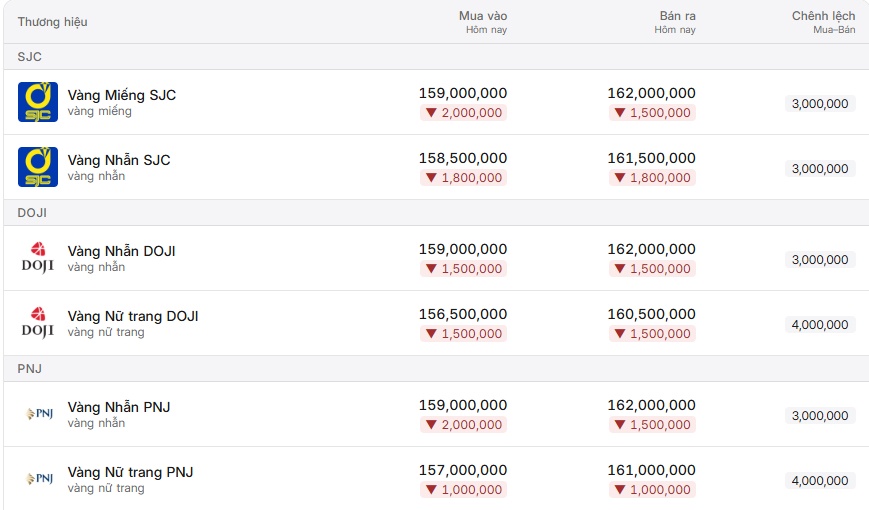Click the DOJI group section header

coord(436,213)
